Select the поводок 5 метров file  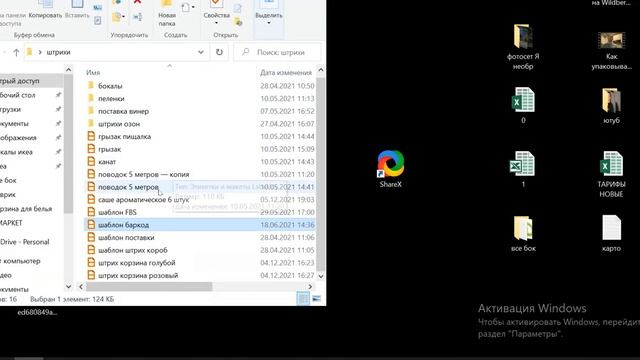pyautogui.click(x=200, y=187)
